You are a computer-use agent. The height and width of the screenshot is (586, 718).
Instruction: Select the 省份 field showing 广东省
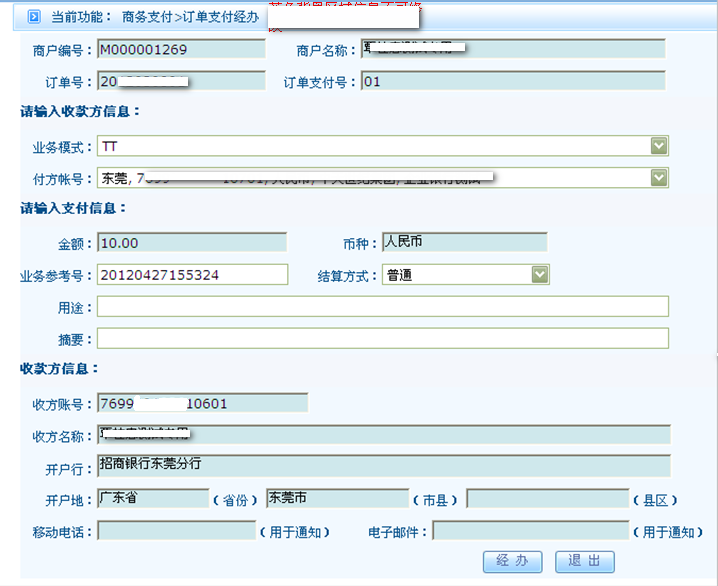[x=152, y=498]
